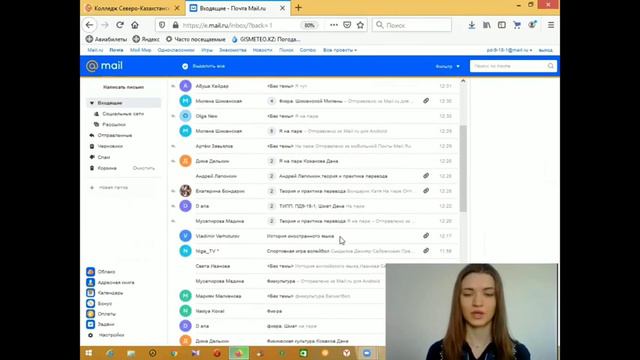The image size is (640, 360).
Task: Open Одноклассники in portal navigation
Action: 176,50
